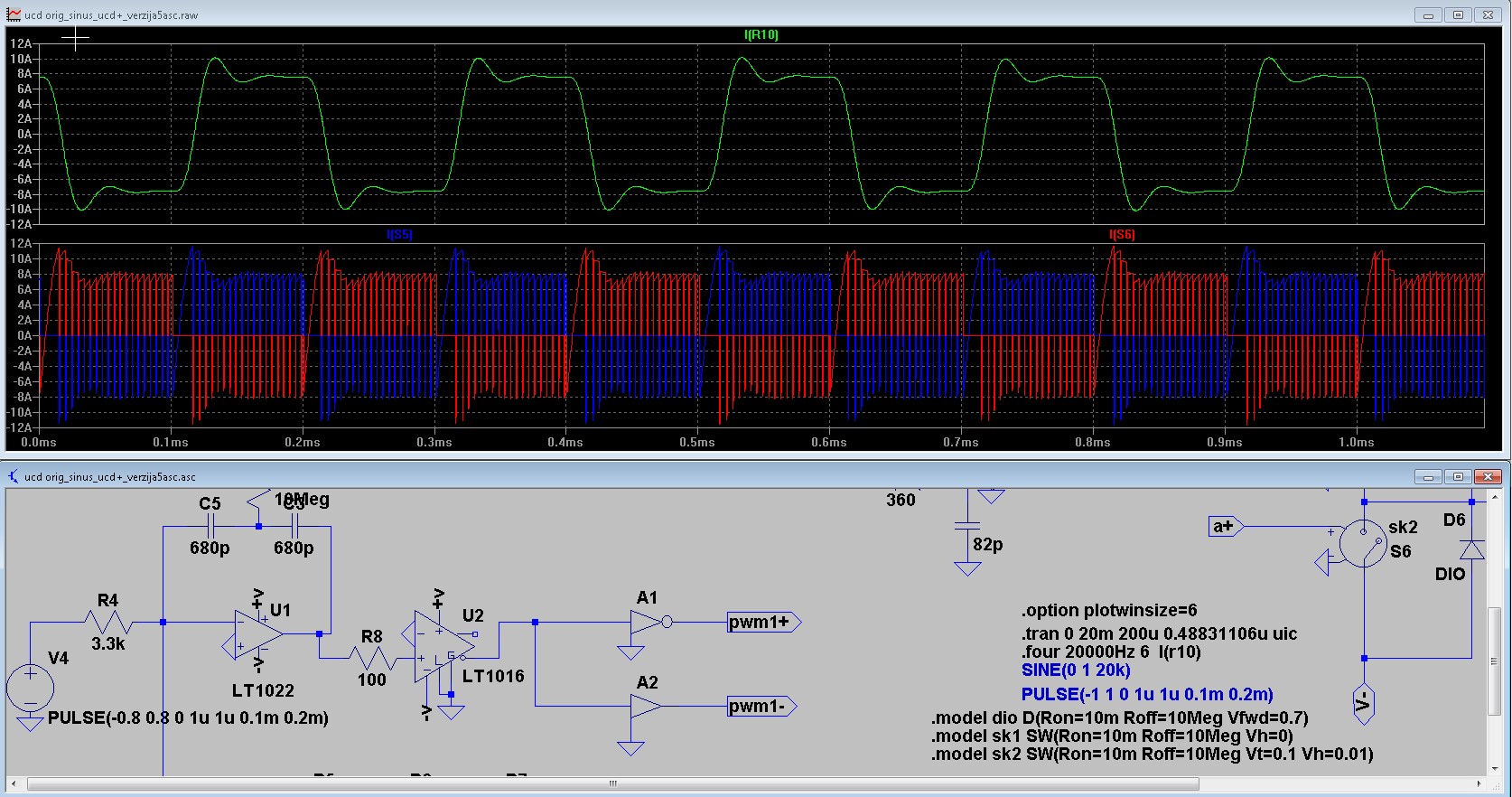
Task: Minimize the schematic .asc window
Action: pyautogui.click(x=1428, y=476)
